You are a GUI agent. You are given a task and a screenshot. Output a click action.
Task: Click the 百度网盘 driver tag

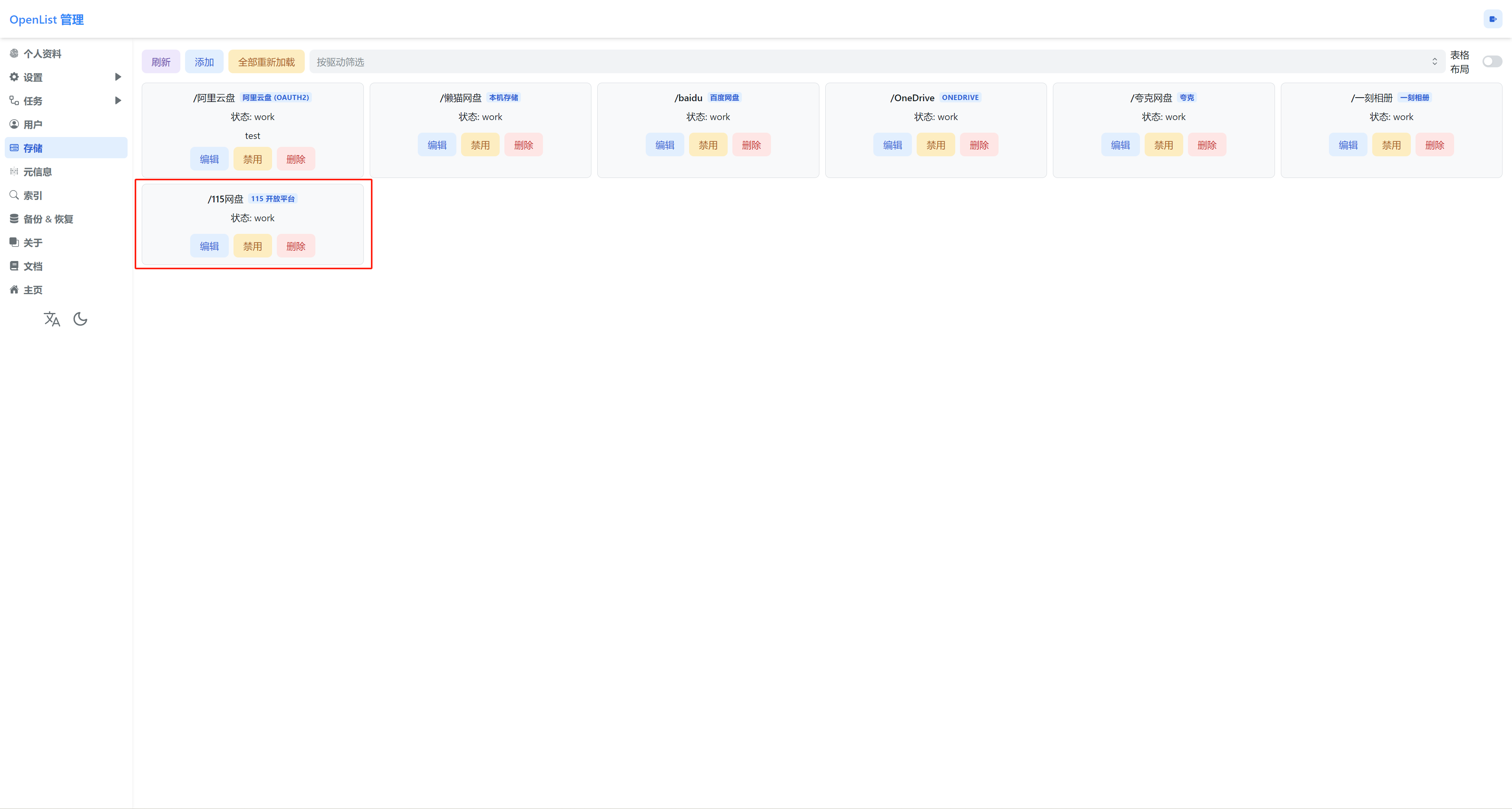pos(724,97)
